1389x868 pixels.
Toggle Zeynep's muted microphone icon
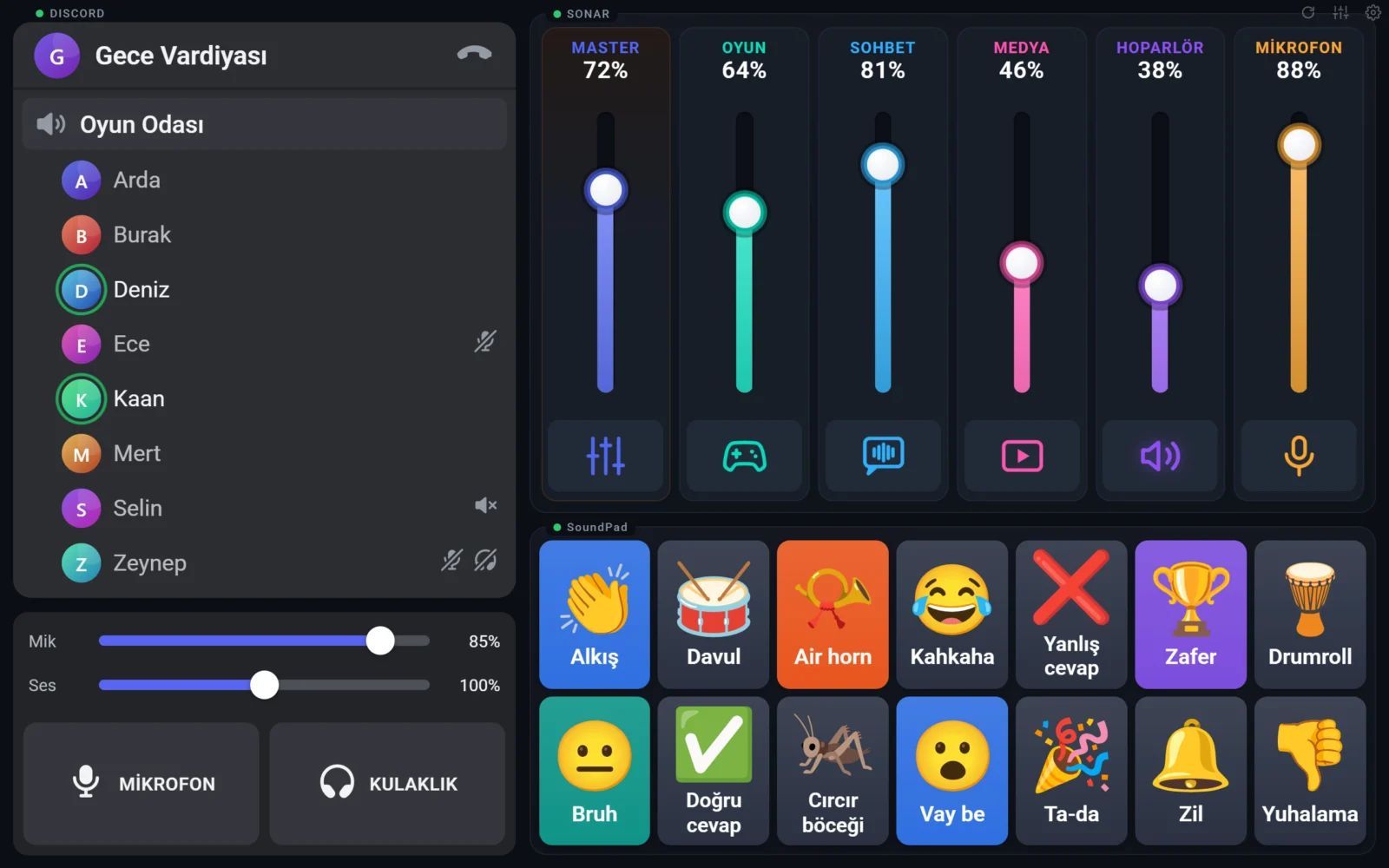tap(451, 561)
